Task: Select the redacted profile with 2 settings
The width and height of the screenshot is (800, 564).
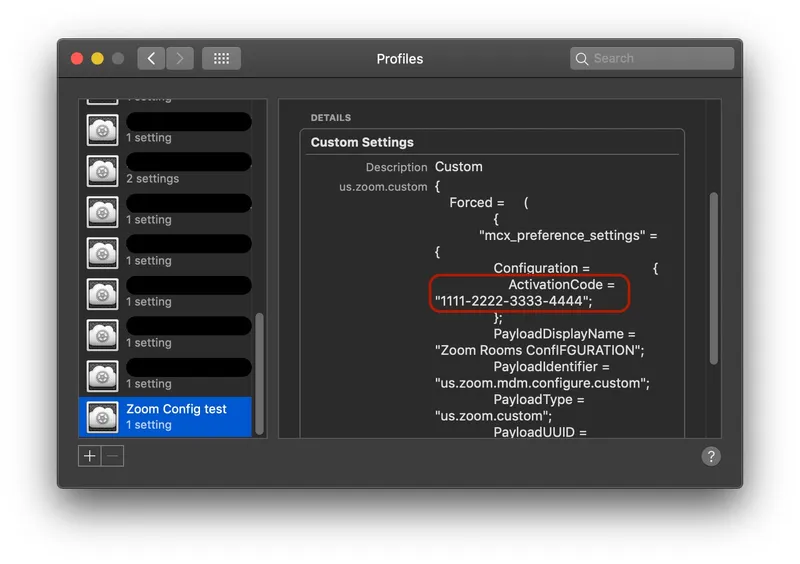Action: pos(165,170)
